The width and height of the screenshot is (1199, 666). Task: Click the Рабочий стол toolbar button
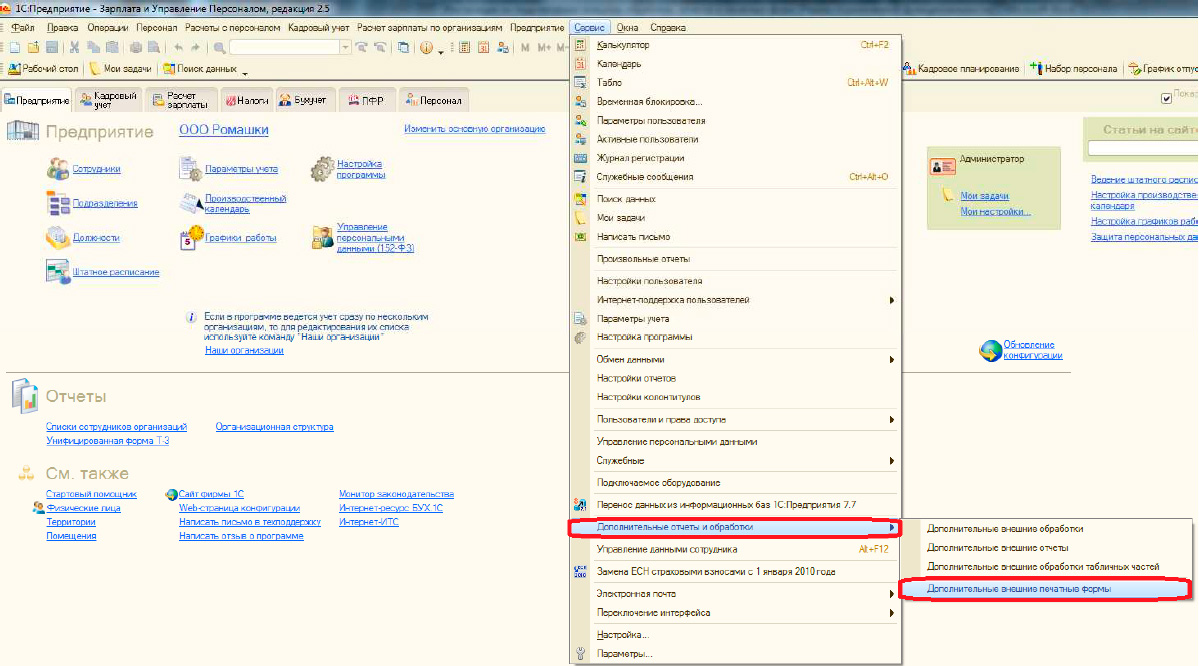[44, 69]
